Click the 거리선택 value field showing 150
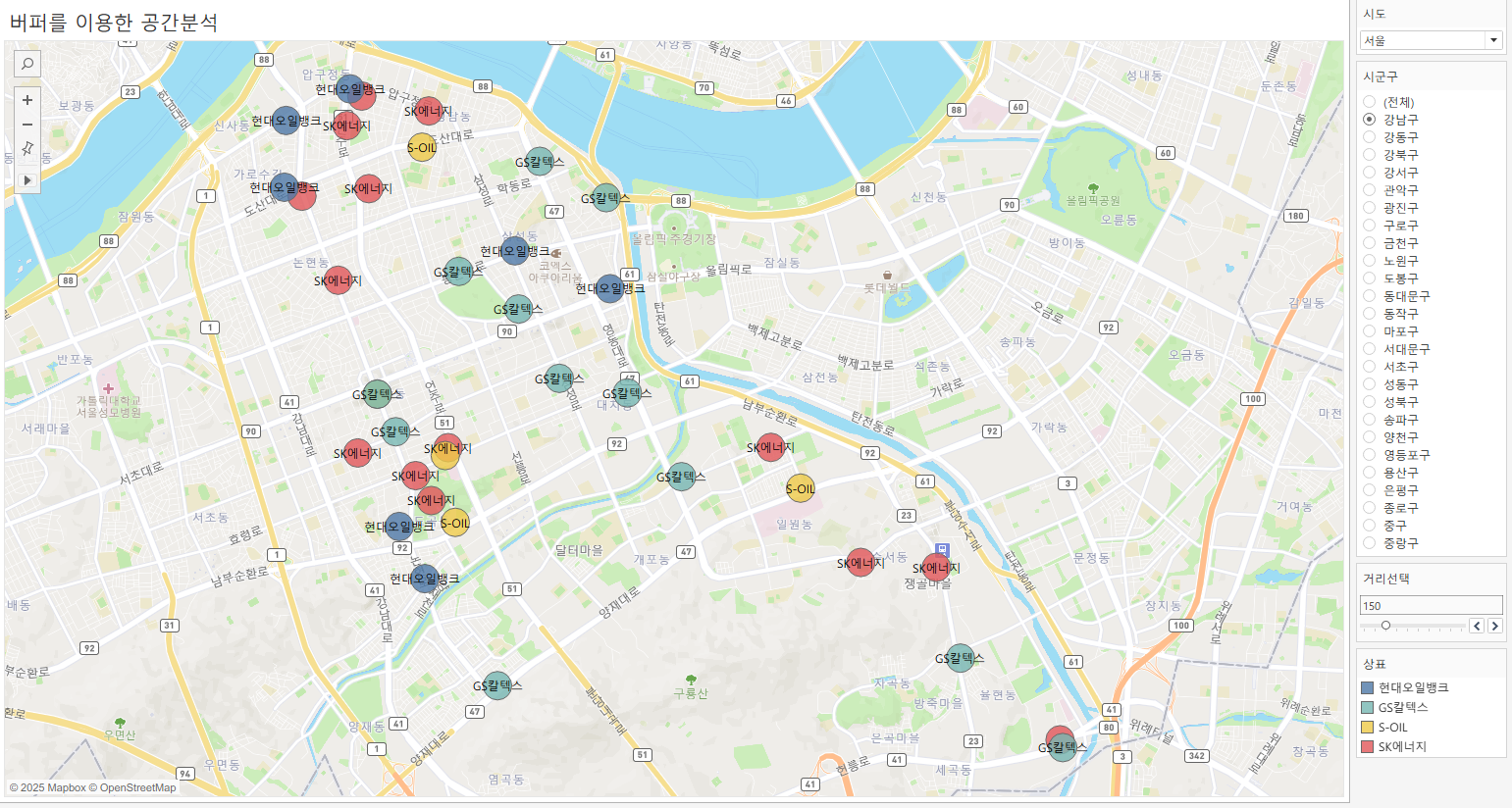This screenshot has height=808, width=1512. click(x=1432, y=605)
